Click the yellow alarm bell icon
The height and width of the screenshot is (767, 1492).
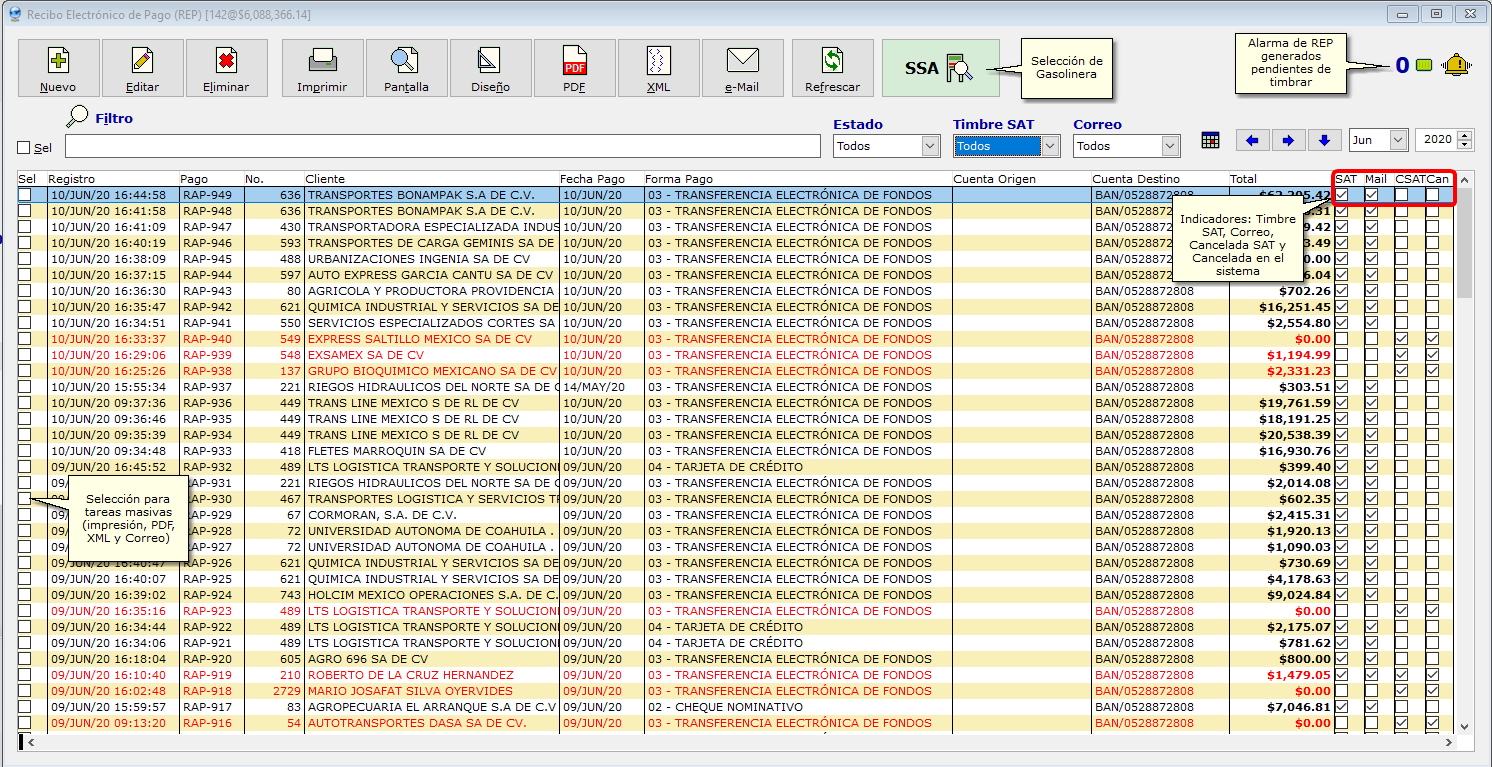click(x=1457, y=66)
